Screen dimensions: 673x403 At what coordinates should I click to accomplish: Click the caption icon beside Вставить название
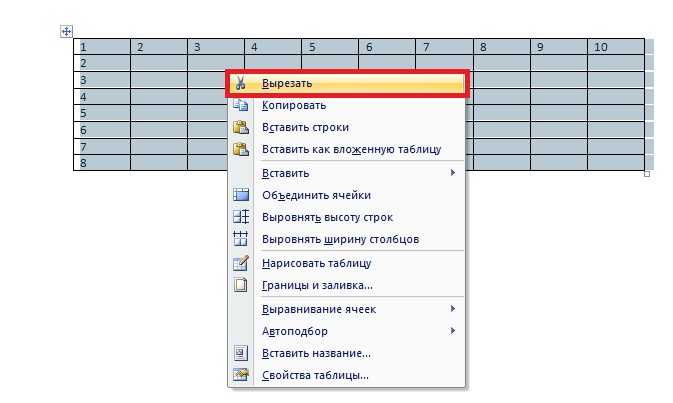click(240, 353)
